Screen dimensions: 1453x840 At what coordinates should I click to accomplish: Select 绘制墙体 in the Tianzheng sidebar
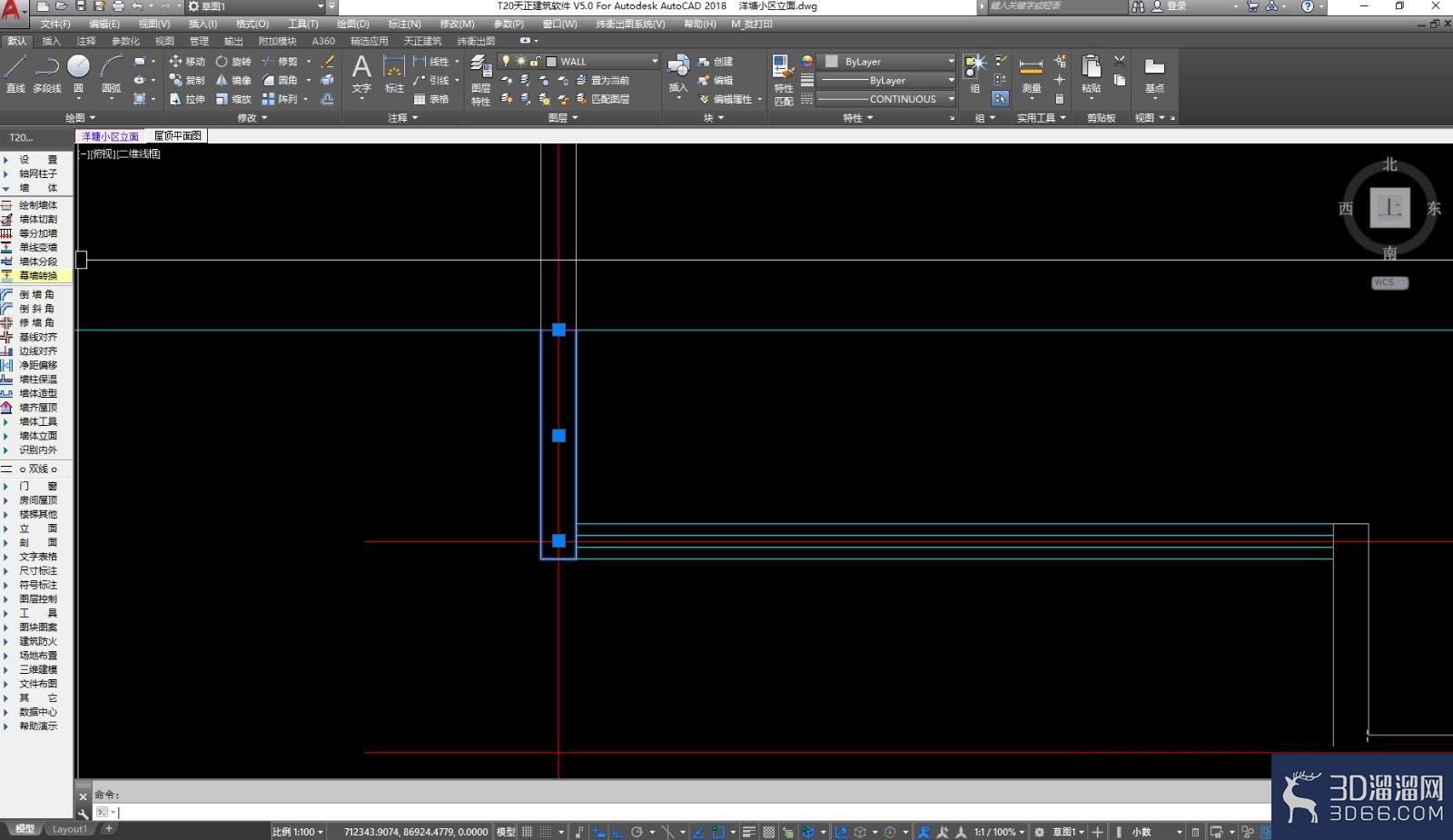[36, 205]
